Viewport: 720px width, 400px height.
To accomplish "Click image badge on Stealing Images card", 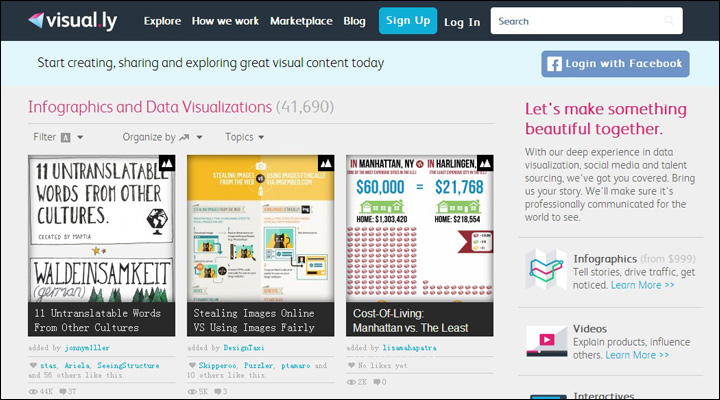I will coord(326,163).
